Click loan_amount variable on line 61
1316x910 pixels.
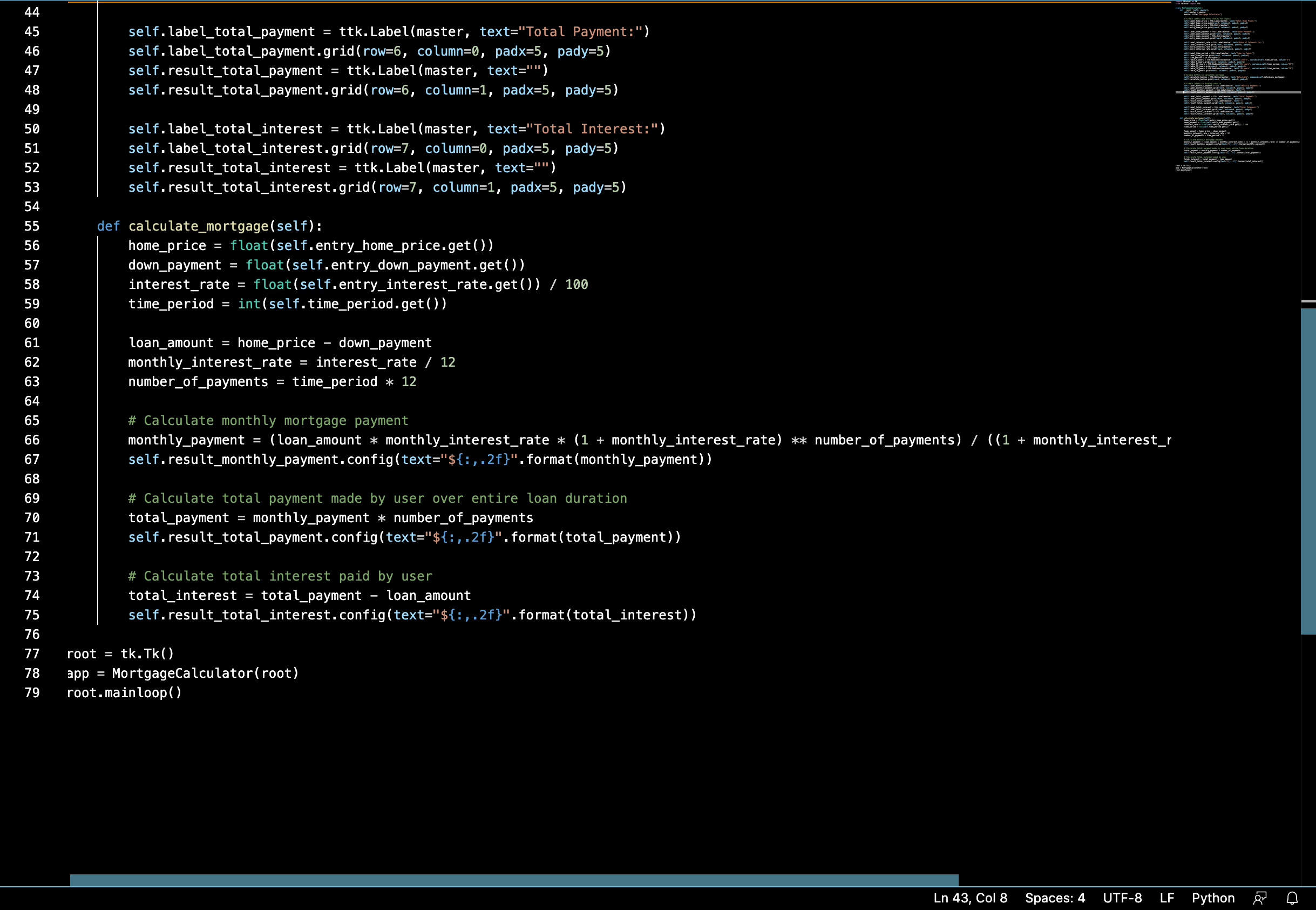coord(171,343)
